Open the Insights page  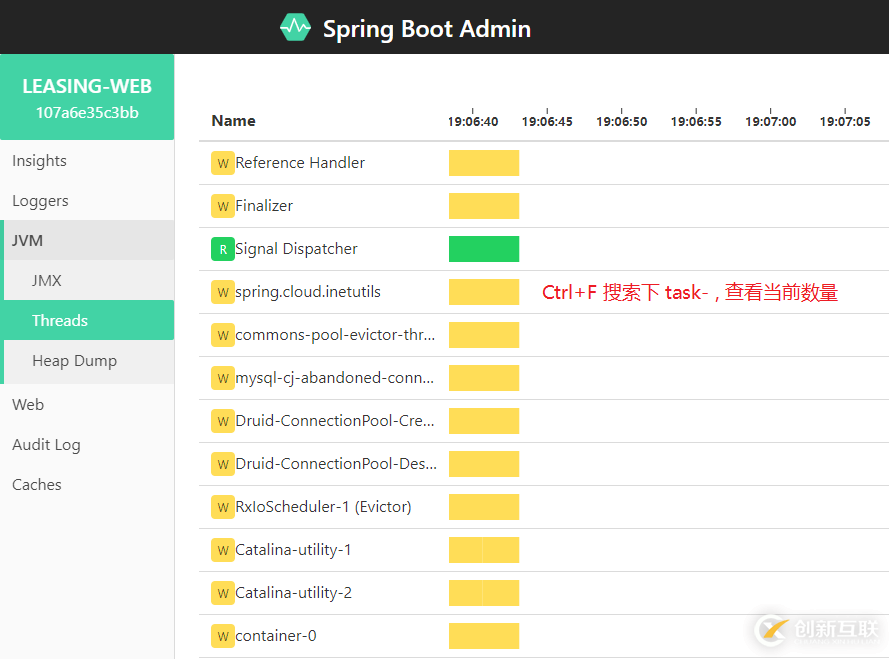tap(39, 160)
